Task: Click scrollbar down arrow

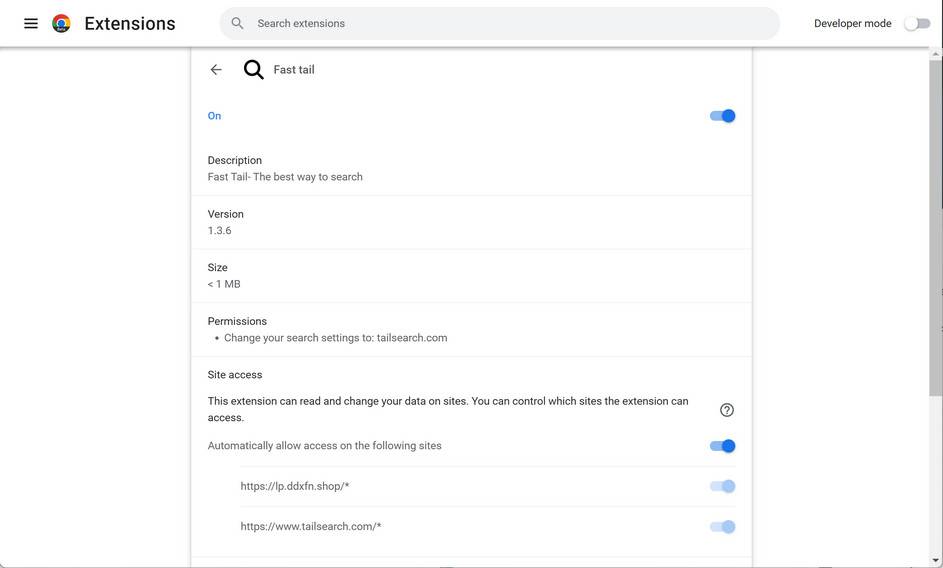Action: coord(935,560)
